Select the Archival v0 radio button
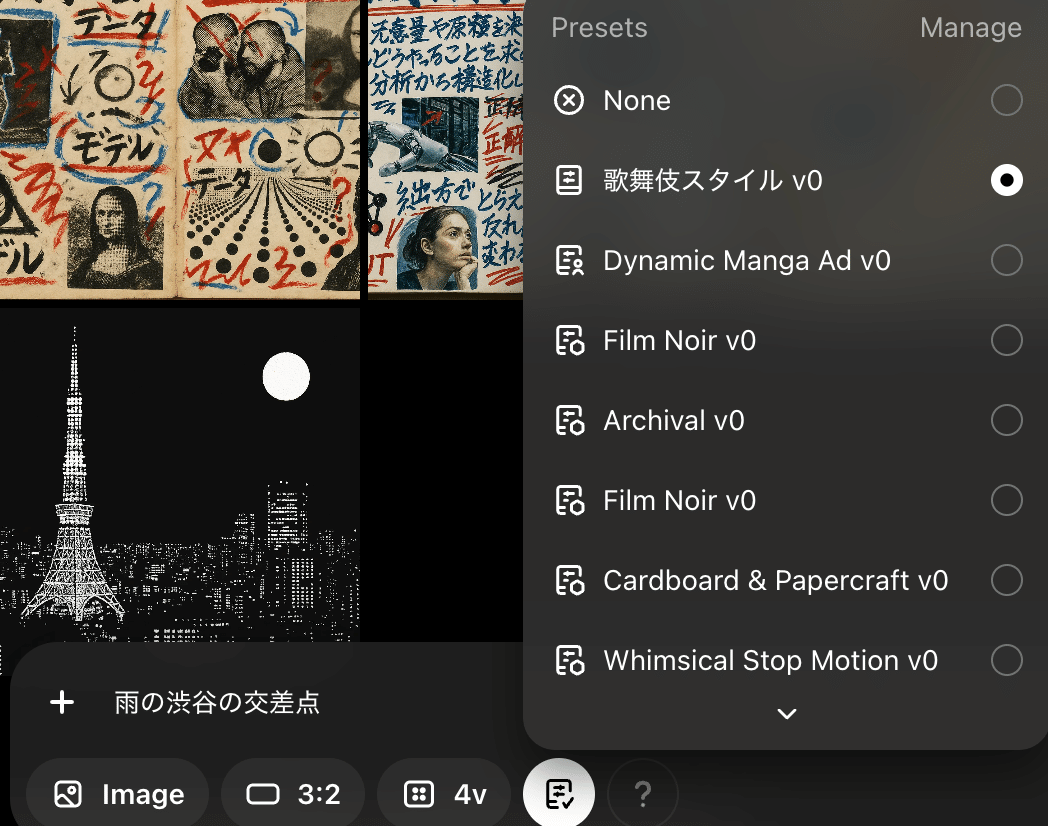 1006,421
